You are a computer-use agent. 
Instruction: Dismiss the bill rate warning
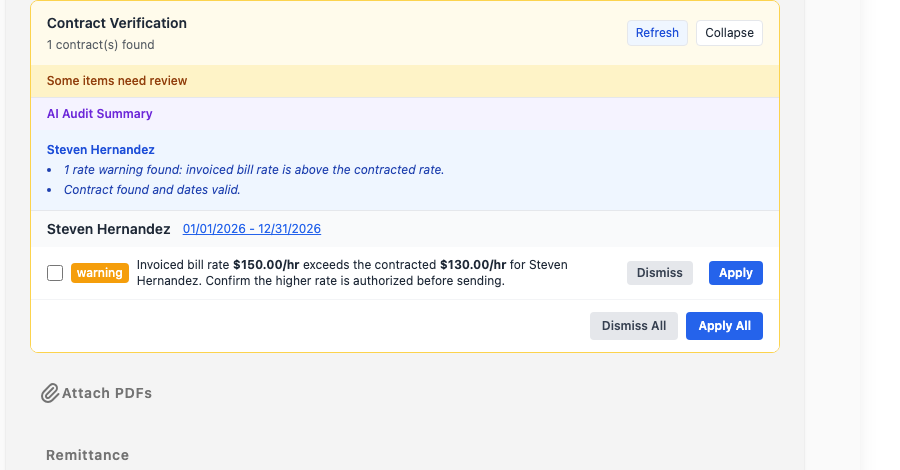tap(660, 273)
